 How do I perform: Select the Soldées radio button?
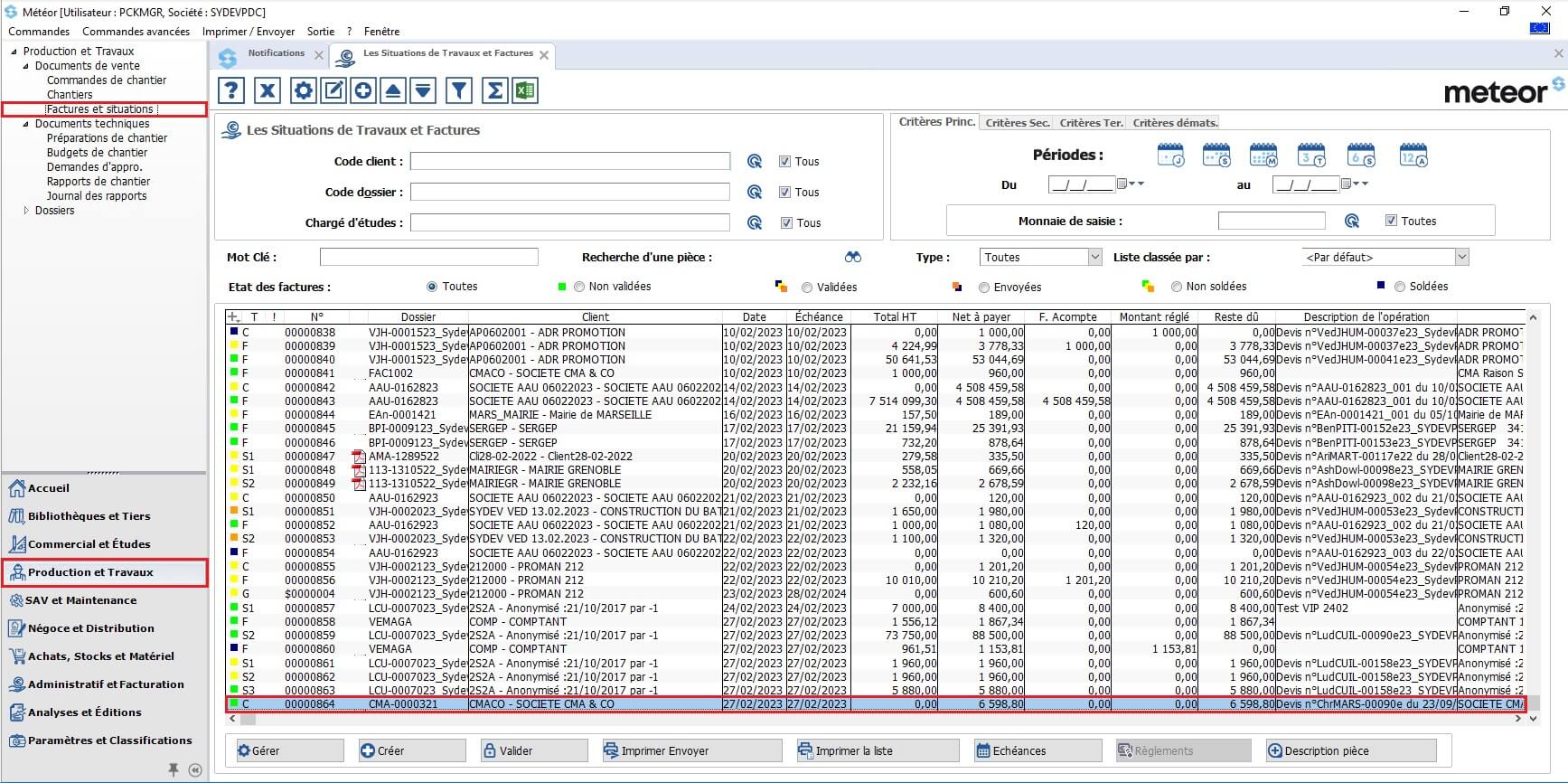pyautogui.click(x=1400, y=287)
